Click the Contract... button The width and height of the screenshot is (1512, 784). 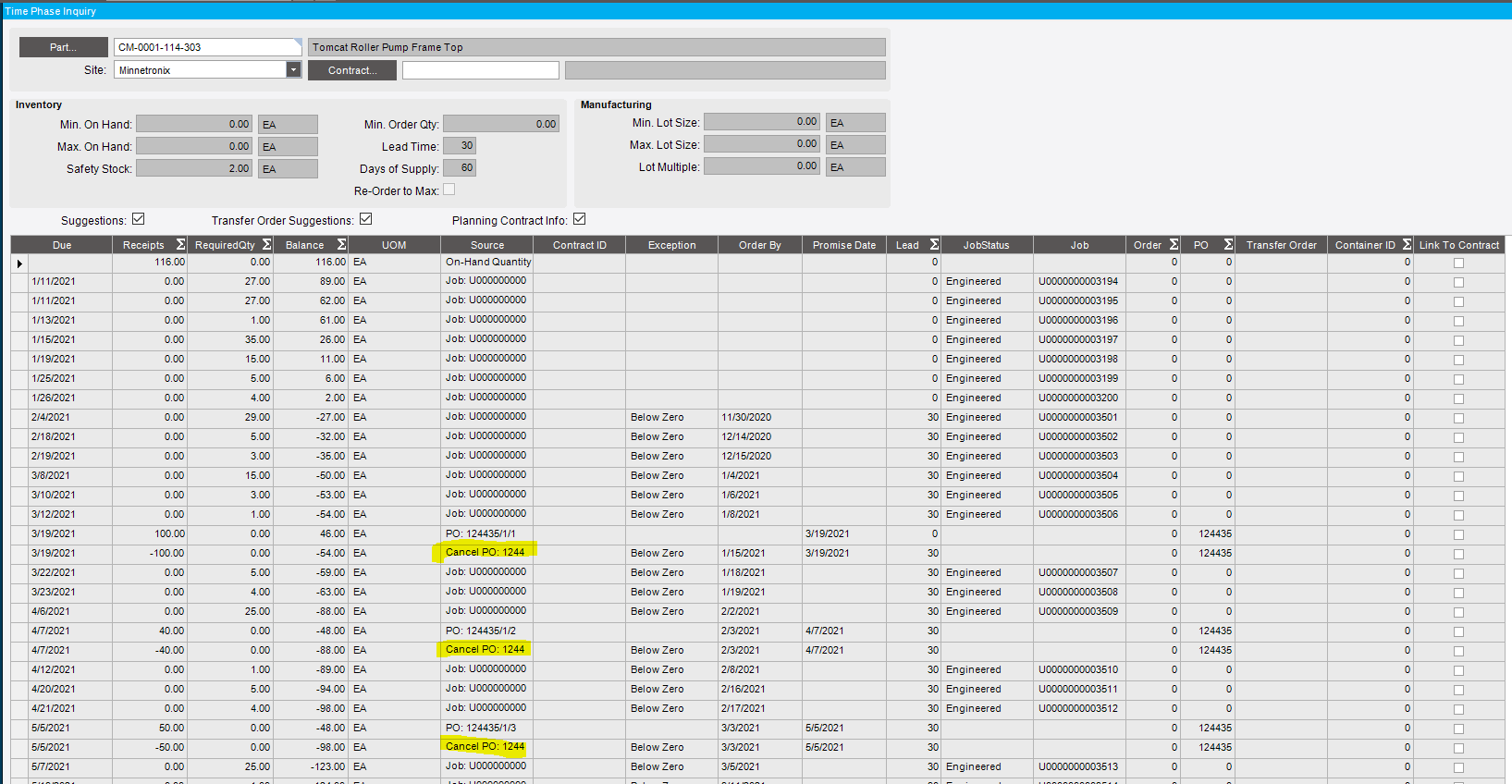[x=351, y=70]
